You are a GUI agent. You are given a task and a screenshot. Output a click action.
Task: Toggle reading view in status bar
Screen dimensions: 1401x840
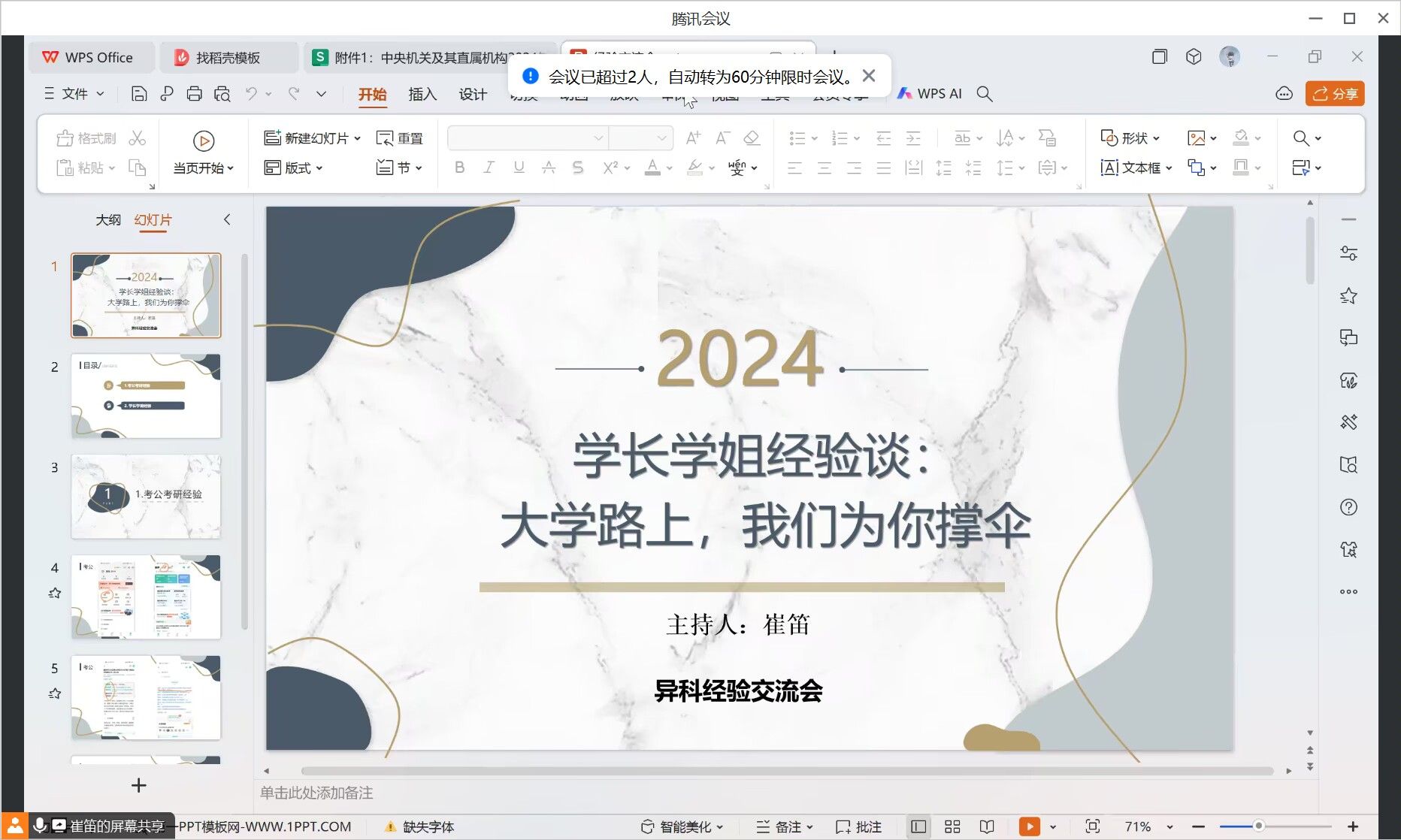coord(987,826)
